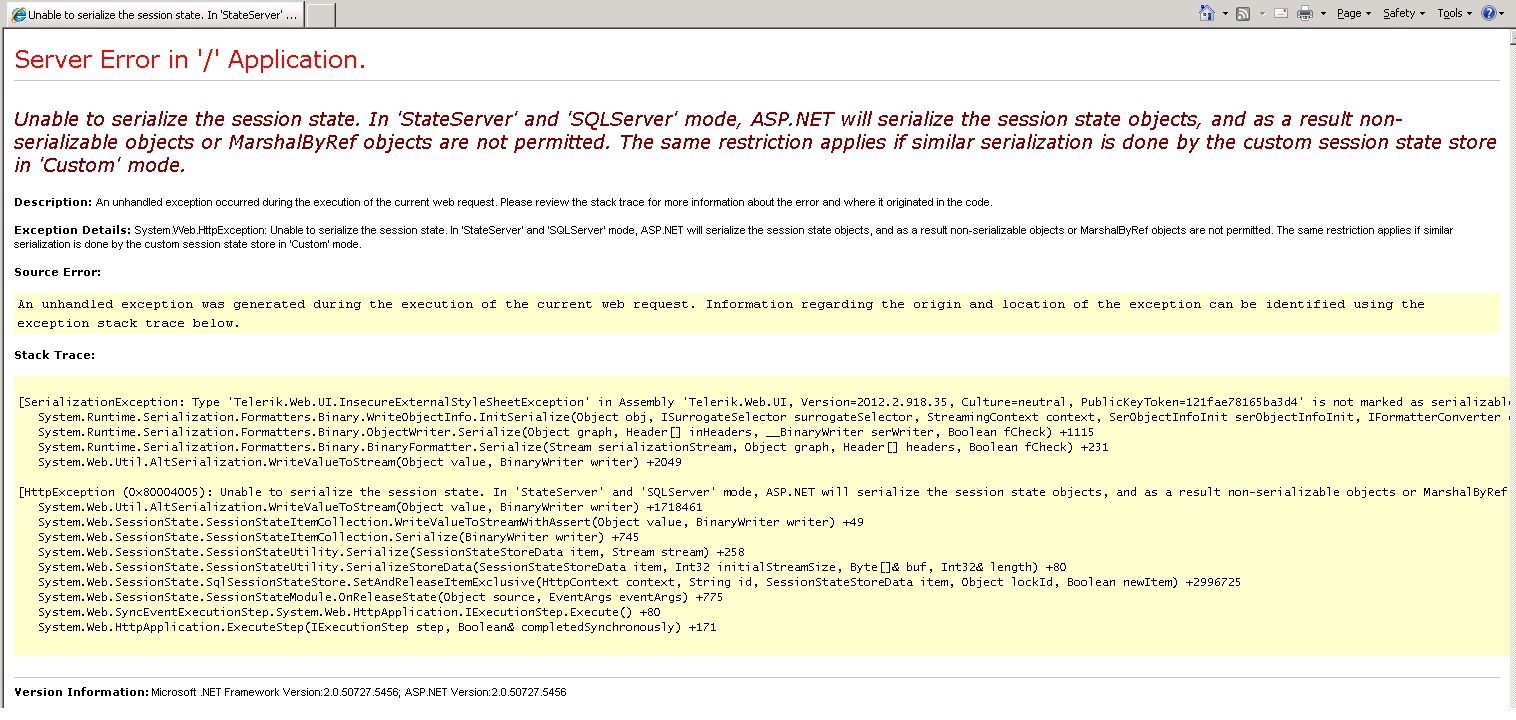The image size is (1516, 720).
Task: Click the yellow Source Error message box
Action: 756,313
